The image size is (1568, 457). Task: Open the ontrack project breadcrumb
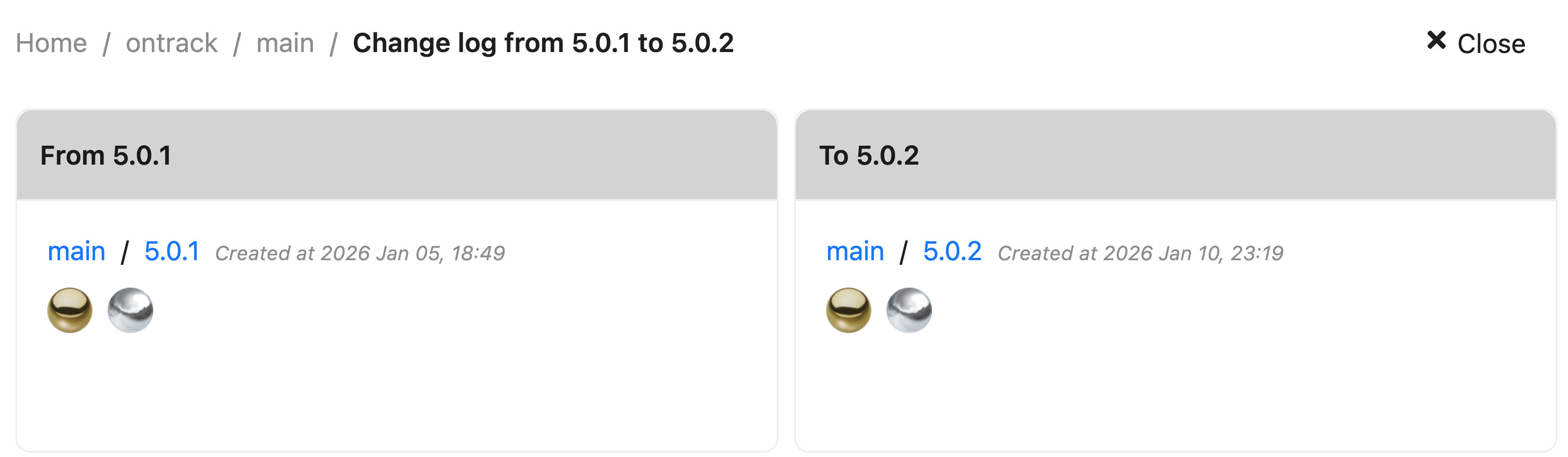172,43
